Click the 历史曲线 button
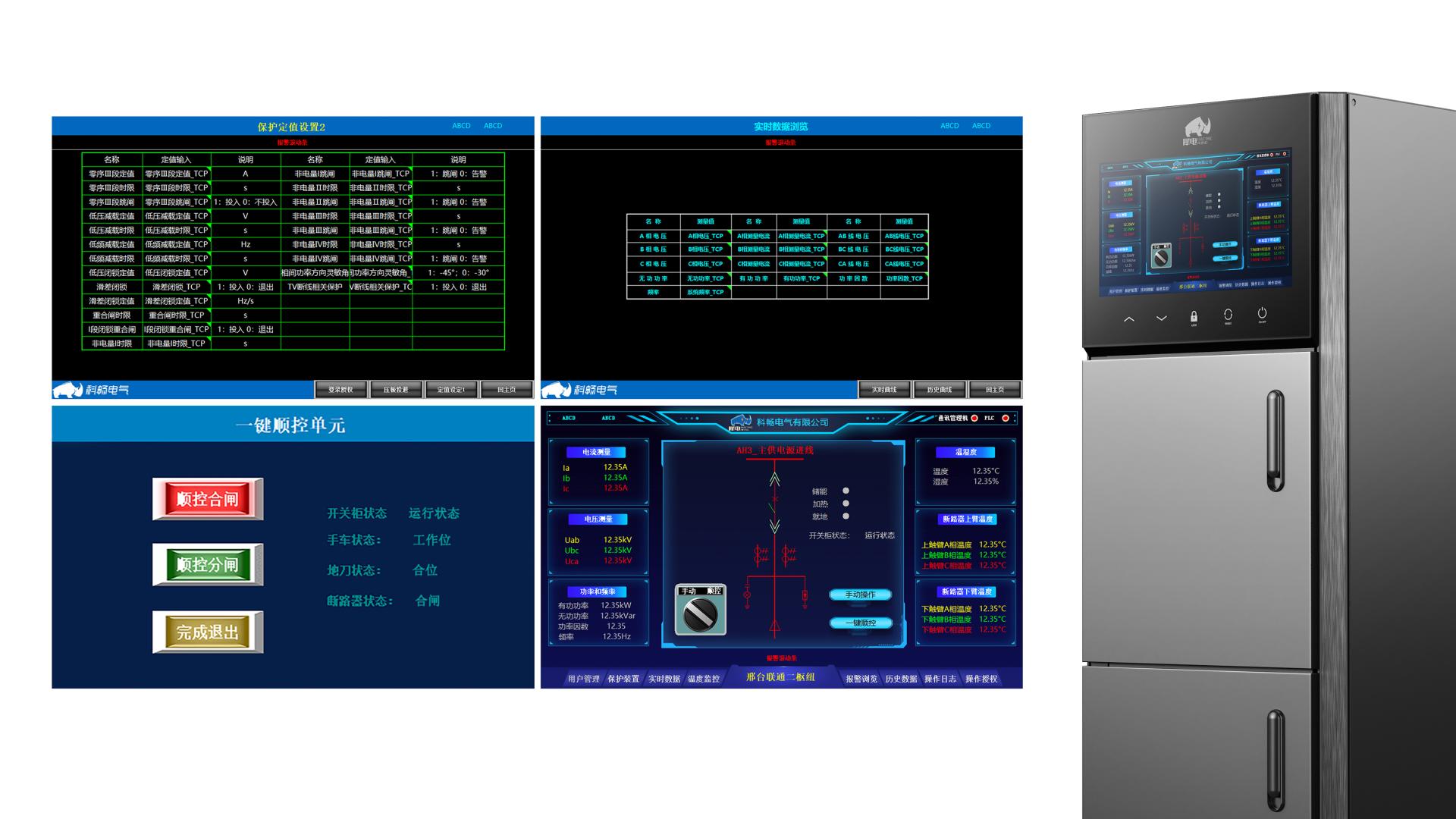Screen dimensions: 1456x819 [x=940, y=390]
